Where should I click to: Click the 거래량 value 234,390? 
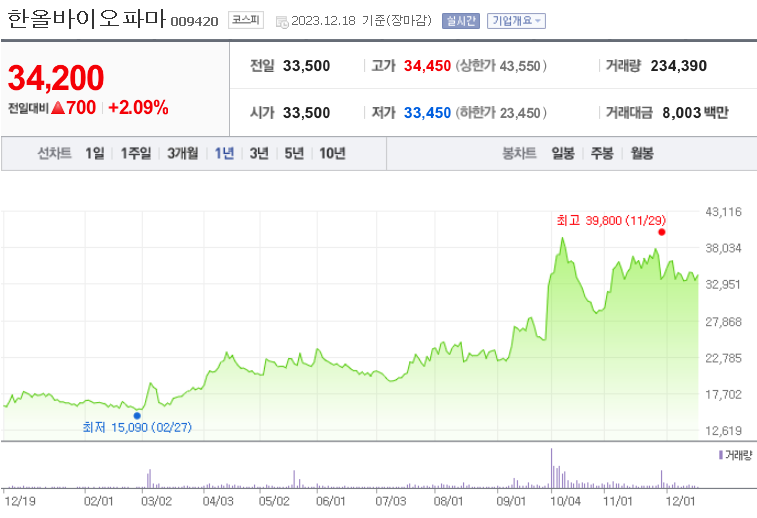(x=678, y=66)
